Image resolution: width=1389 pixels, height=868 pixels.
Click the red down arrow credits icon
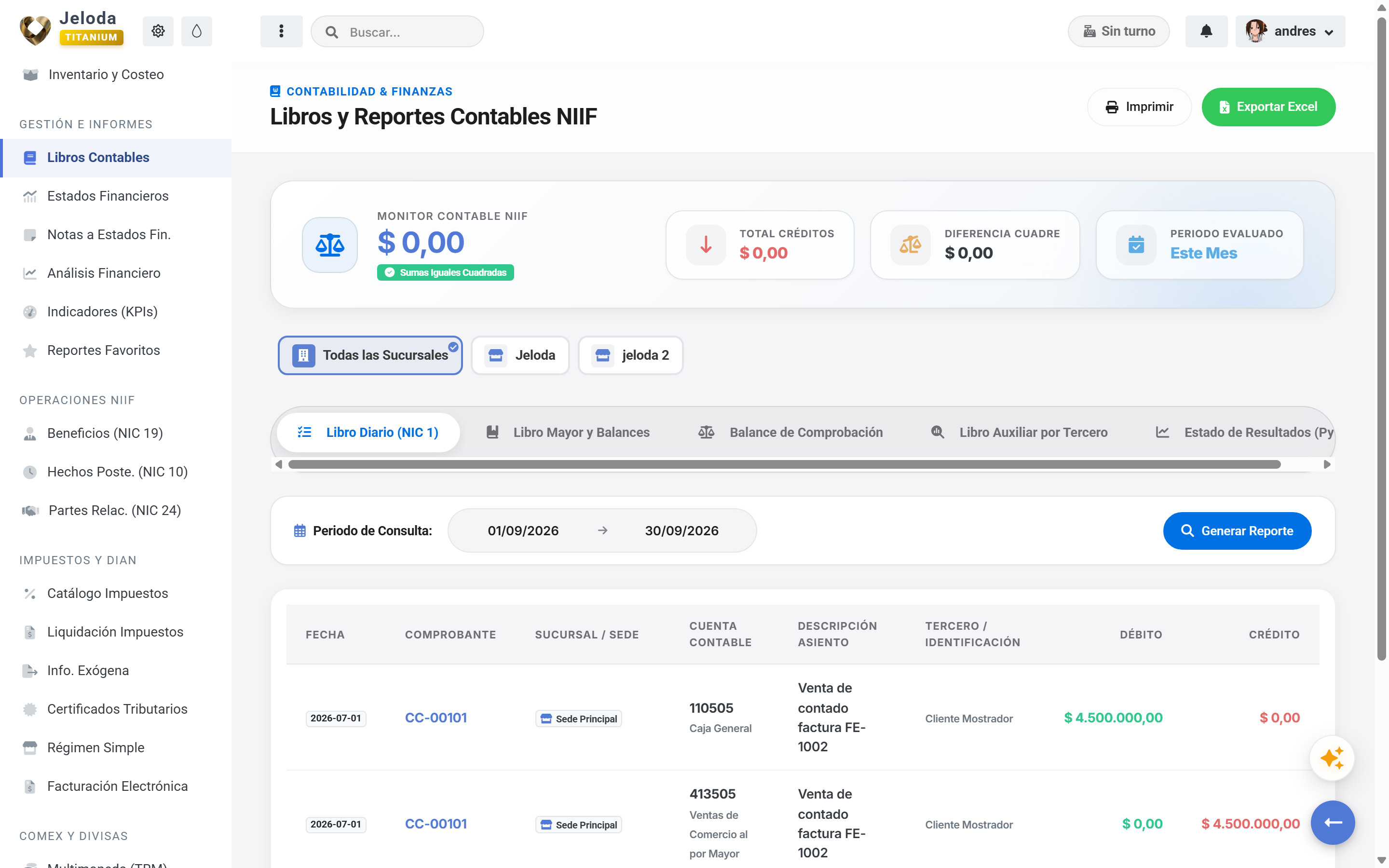(x=706, y=245)
